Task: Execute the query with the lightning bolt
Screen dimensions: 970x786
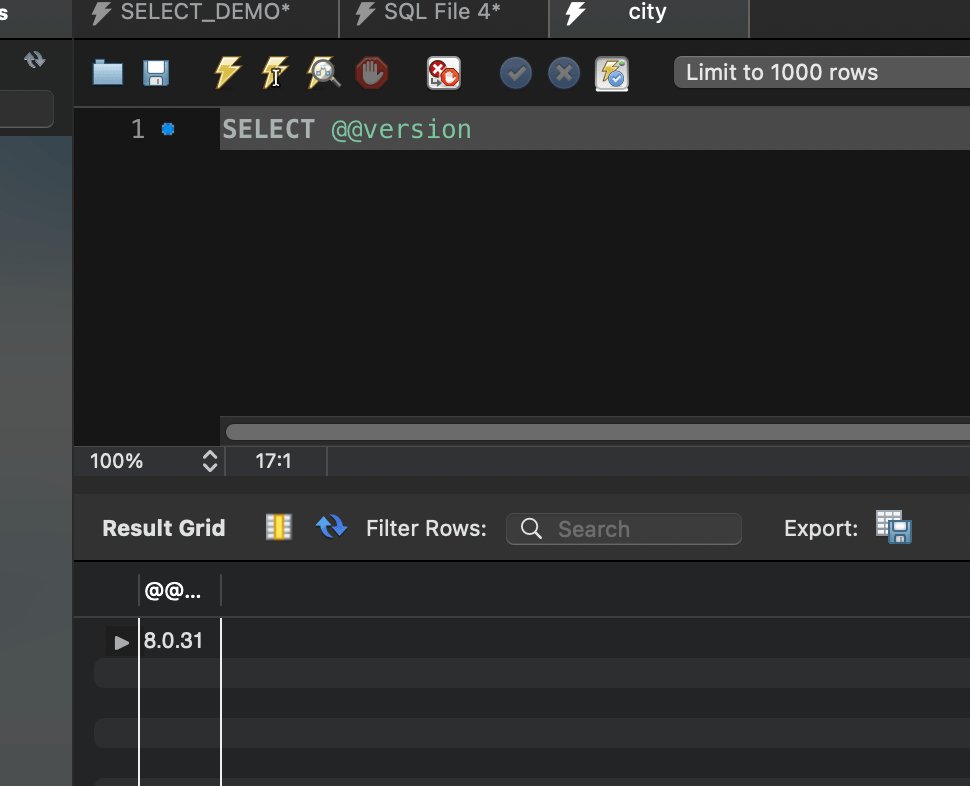Action: click(x=228, y=73)
